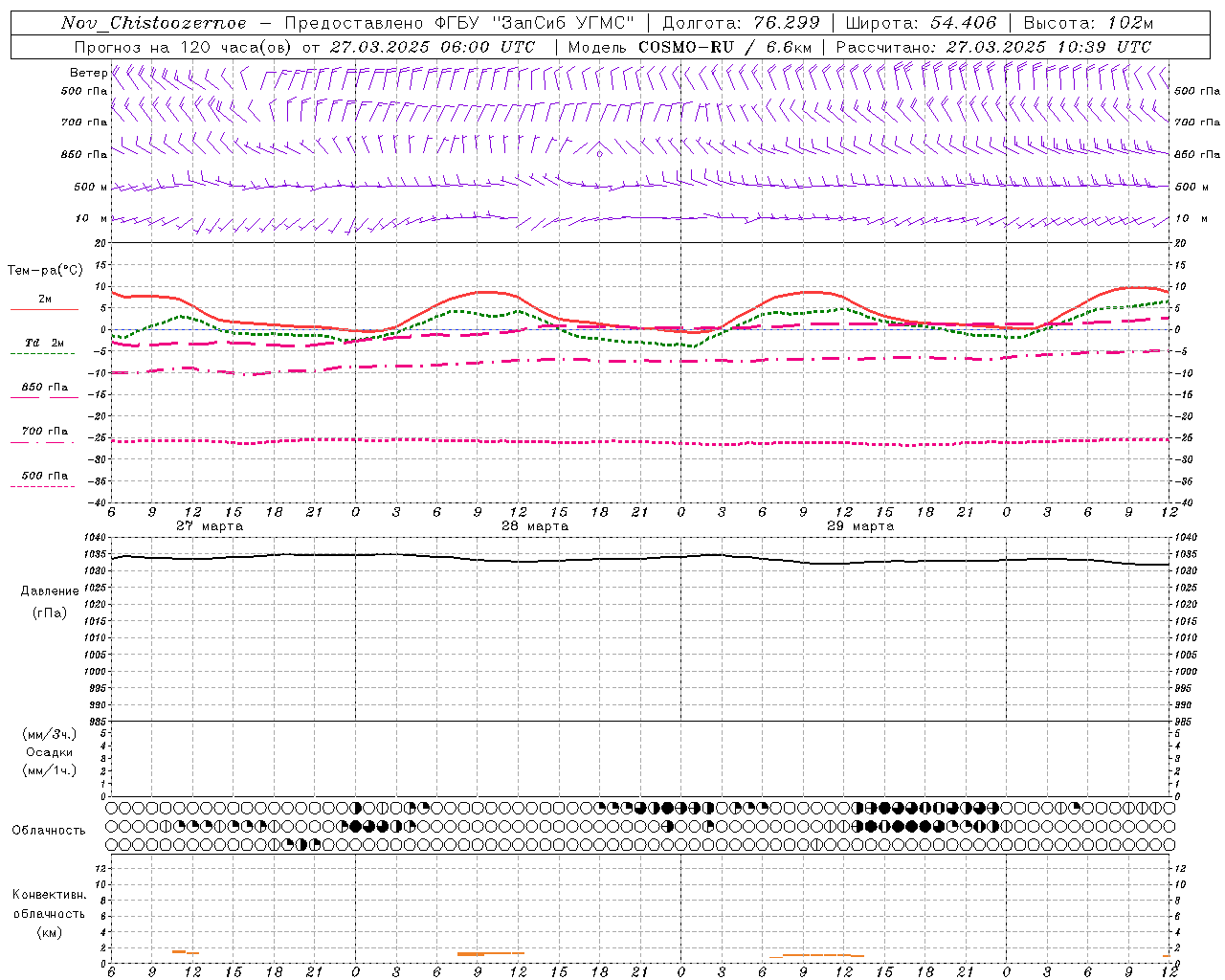Click dashed line sample under Td 2м legend
The height and width of the screenshot is (980, 1225).
click(x=43, y=354)
